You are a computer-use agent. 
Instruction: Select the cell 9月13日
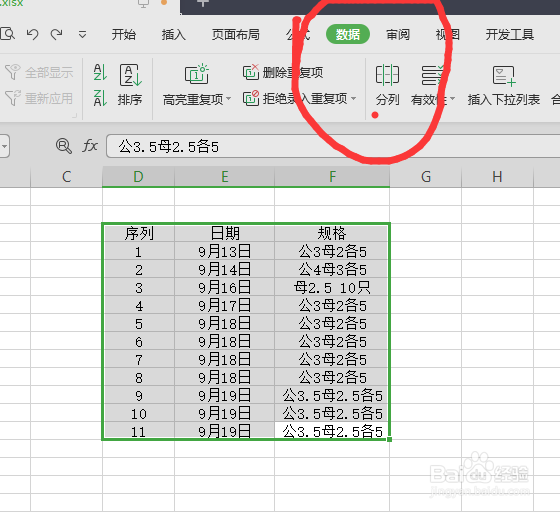pos(224,251)
